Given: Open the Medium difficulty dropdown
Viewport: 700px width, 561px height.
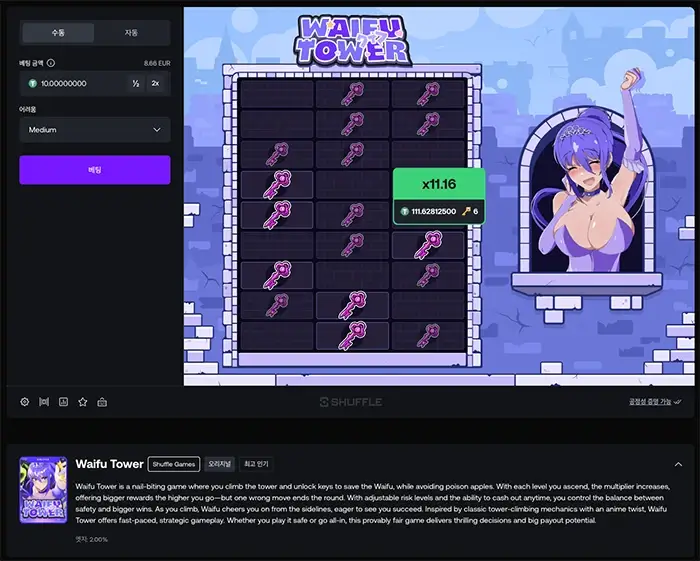Looking at the screenshot, I should tap(95, 130).
